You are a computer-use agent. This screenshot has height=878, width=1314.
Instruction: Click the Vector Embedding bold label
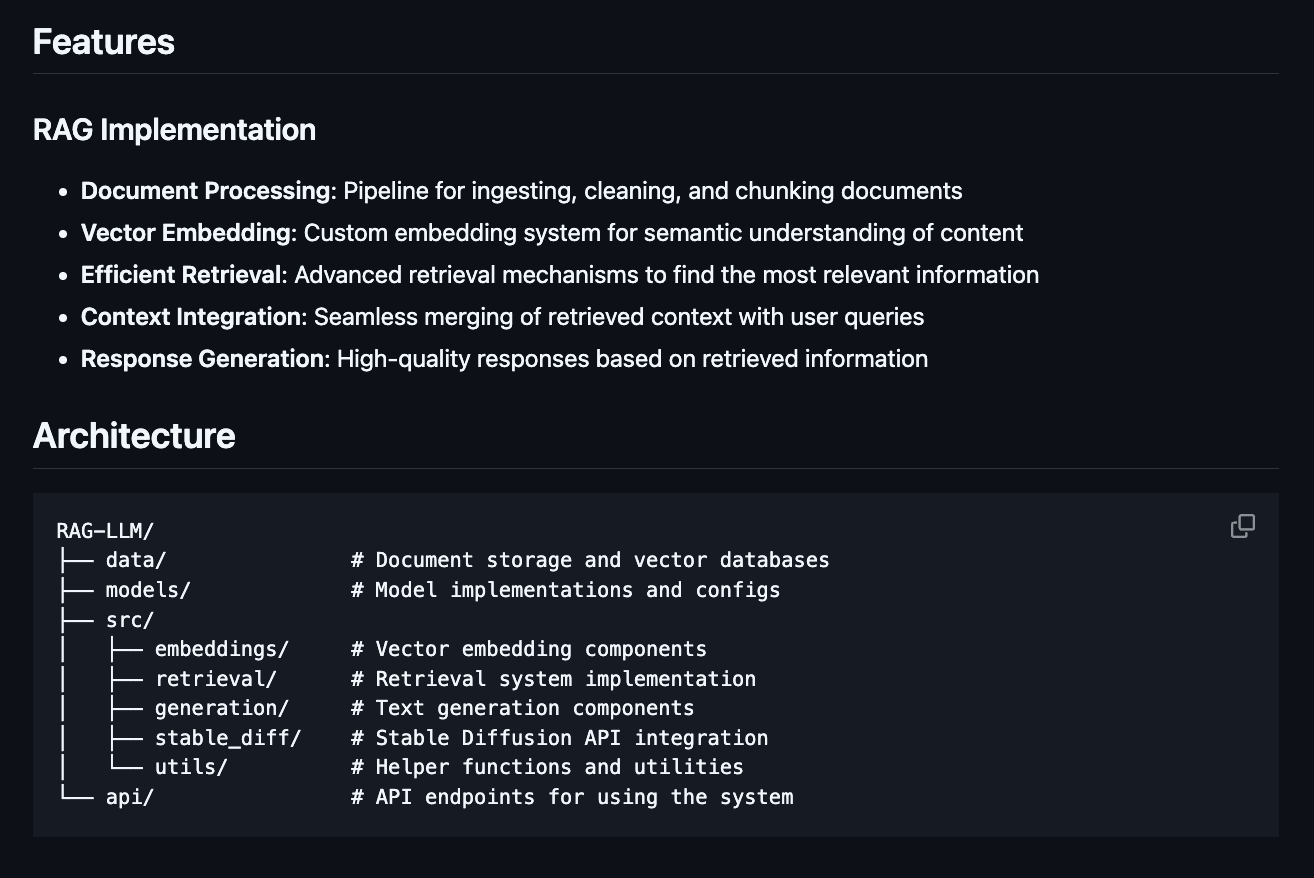coord(186,233)
